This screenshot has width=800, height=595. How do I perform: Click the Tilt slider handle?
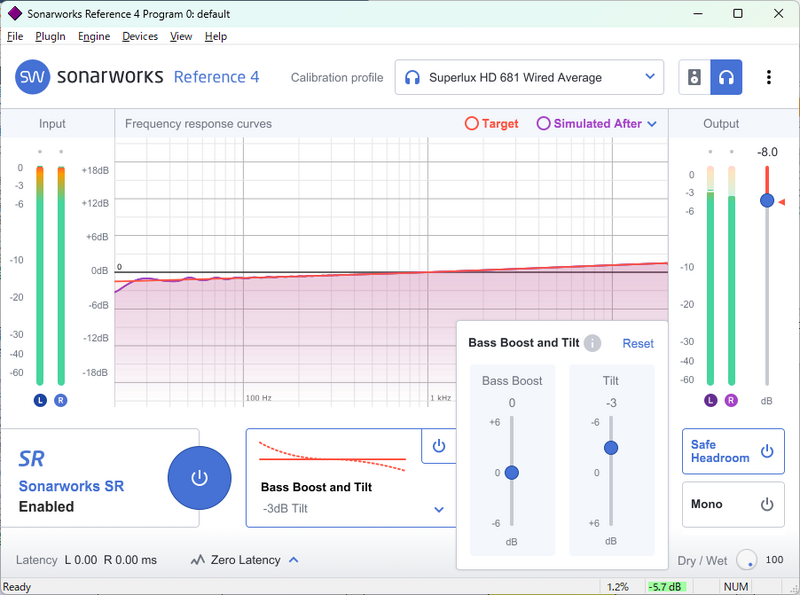(611, 448)
